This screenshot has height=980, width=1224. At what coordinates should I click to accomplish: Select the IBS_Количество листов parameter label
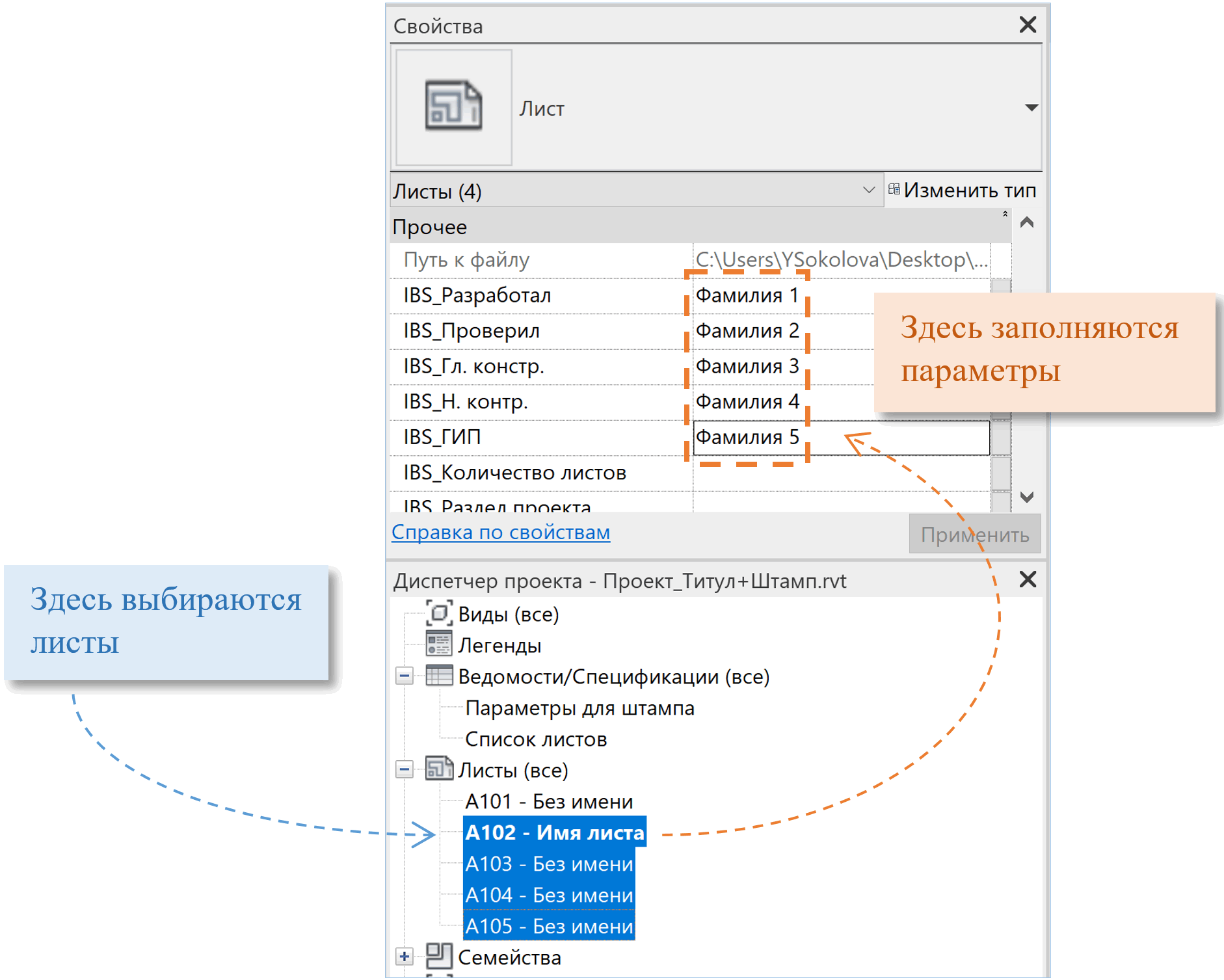[x=514, y=473]
